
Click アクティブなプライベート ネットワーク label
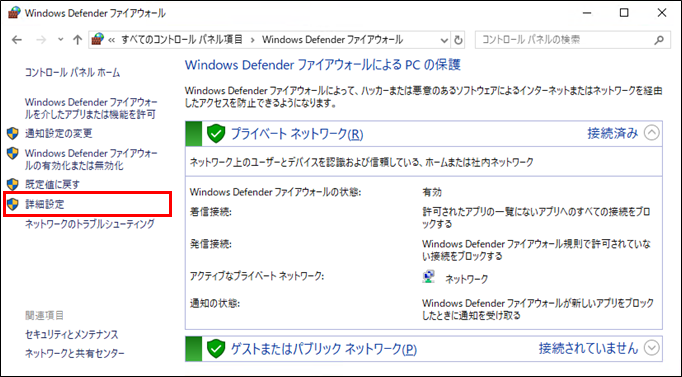tap(257, 276)
